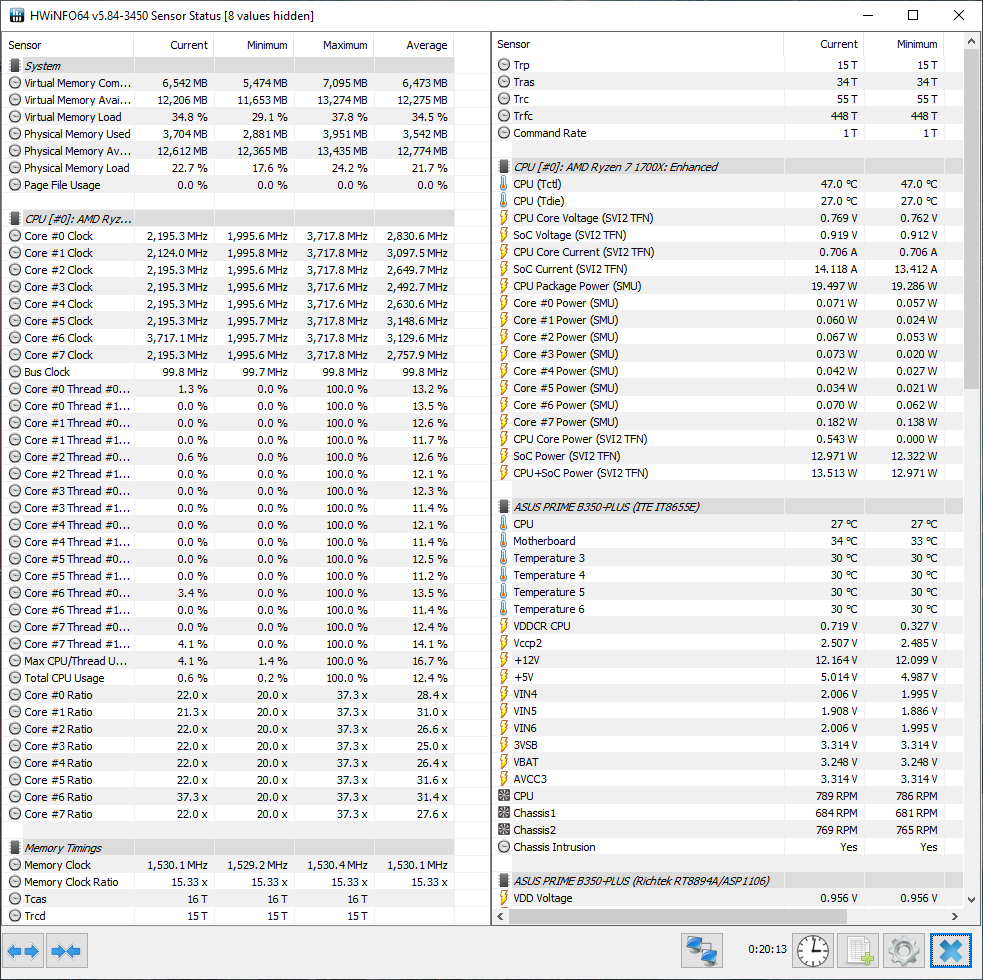Viewport: 983px width, 980px height.
Task: Maximize the HWiNFO64 Sensor Status window
Action: (913, 15)
